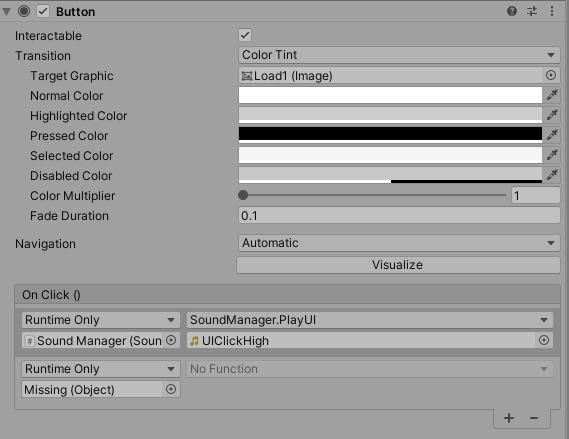Viewport: 569px width, 439px height.
Task: Use the Pressed Color eyedropper
Action: click(x=552, y=135)
